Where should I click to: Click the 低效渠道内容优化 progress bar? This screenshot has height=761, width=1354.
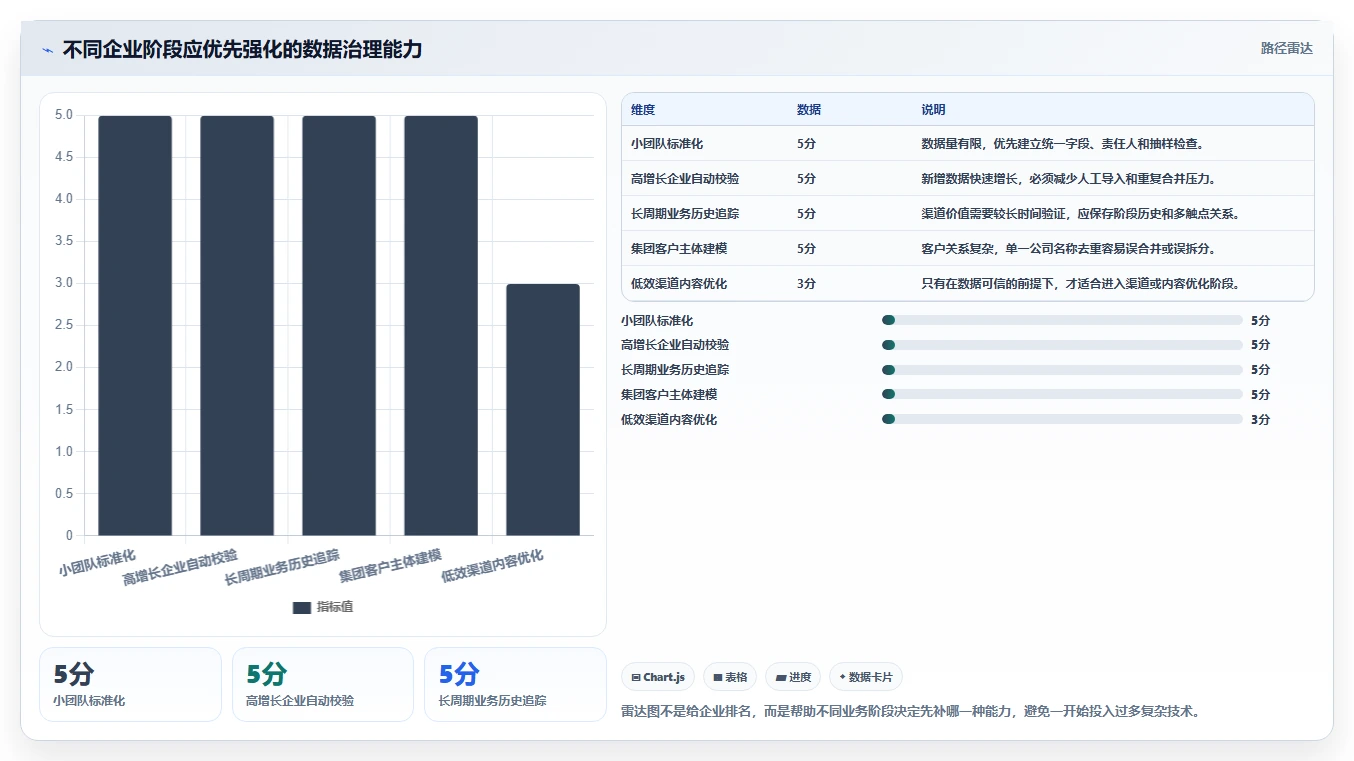coord(1062,419)
